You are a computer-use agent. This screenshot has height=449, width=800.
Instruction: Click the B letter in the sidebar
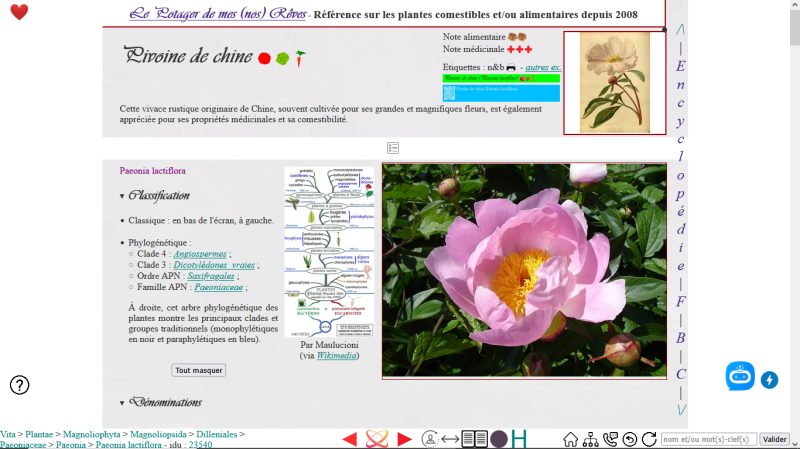[681, 338]
